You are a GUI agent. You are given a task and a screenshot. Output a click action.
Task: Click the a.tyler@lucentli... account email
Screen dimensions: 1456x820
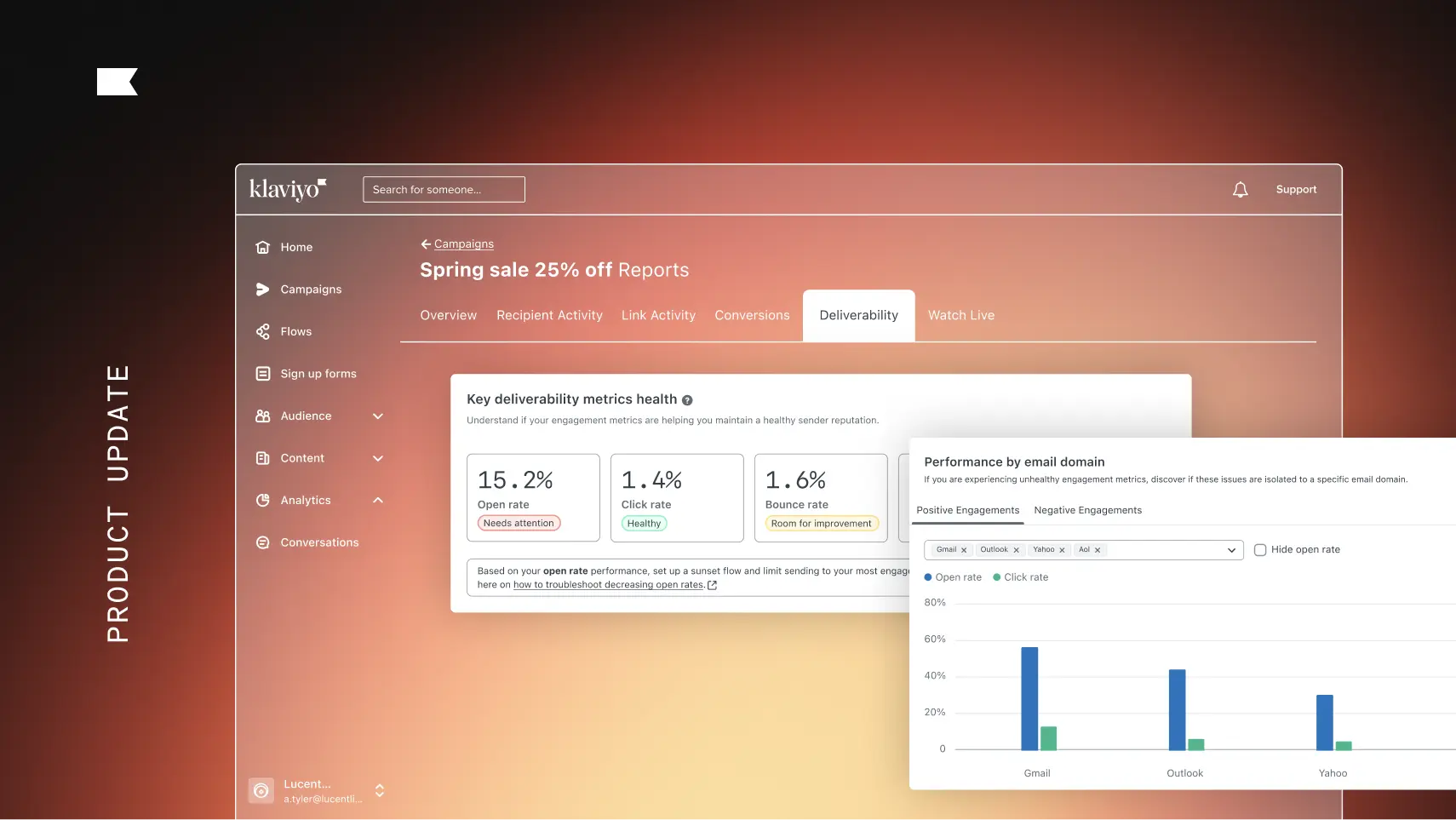tap(323, 800)
